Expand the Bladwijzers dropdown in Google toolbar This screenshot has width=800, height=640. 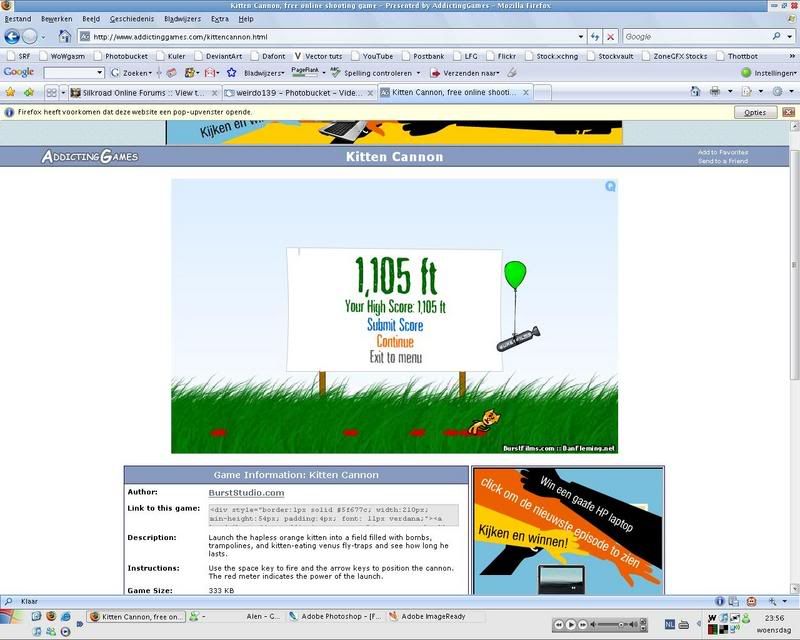pos(283,73)
